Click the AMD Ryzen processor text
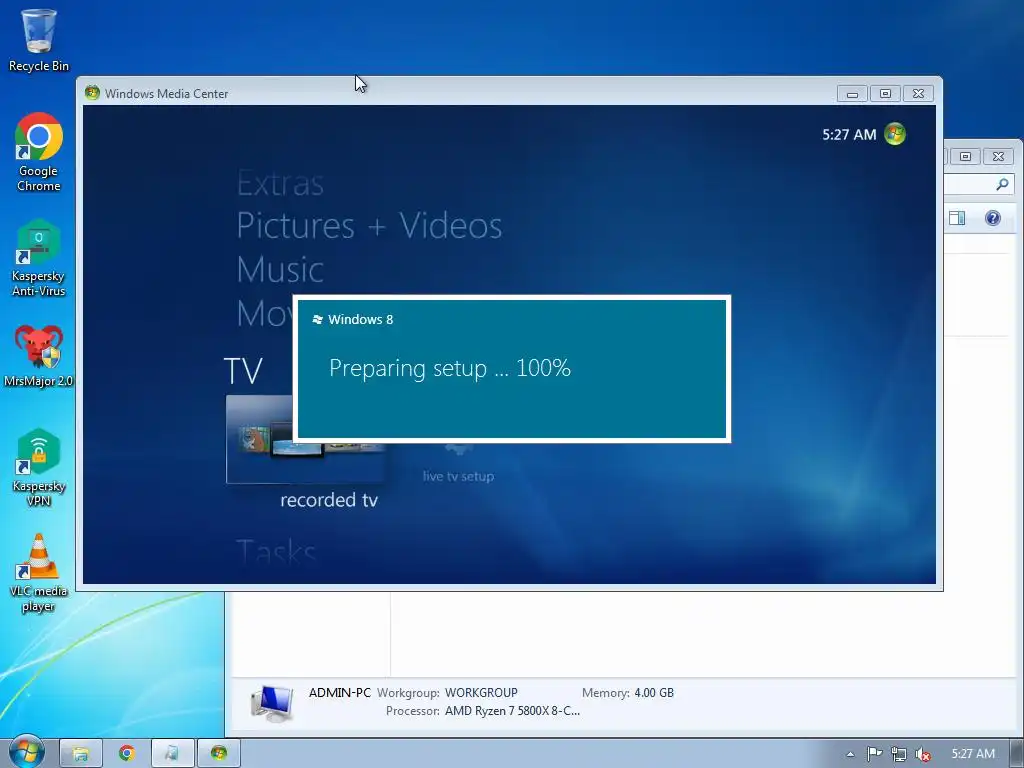 tap(512, 711)
